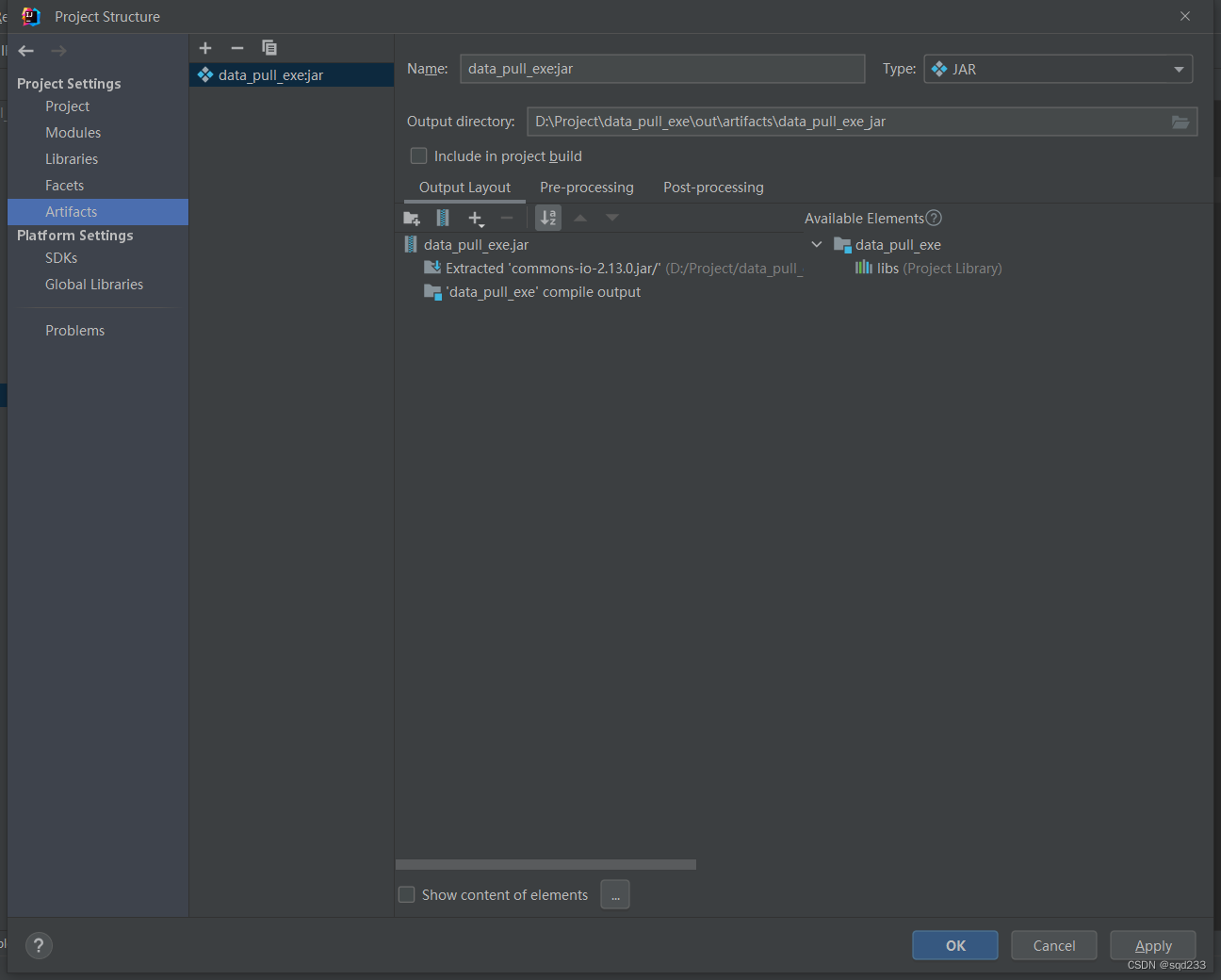Viewport: 1221px width, 980px height.
Task: Switch to Pre-processing tab
Action: (587, 188)
